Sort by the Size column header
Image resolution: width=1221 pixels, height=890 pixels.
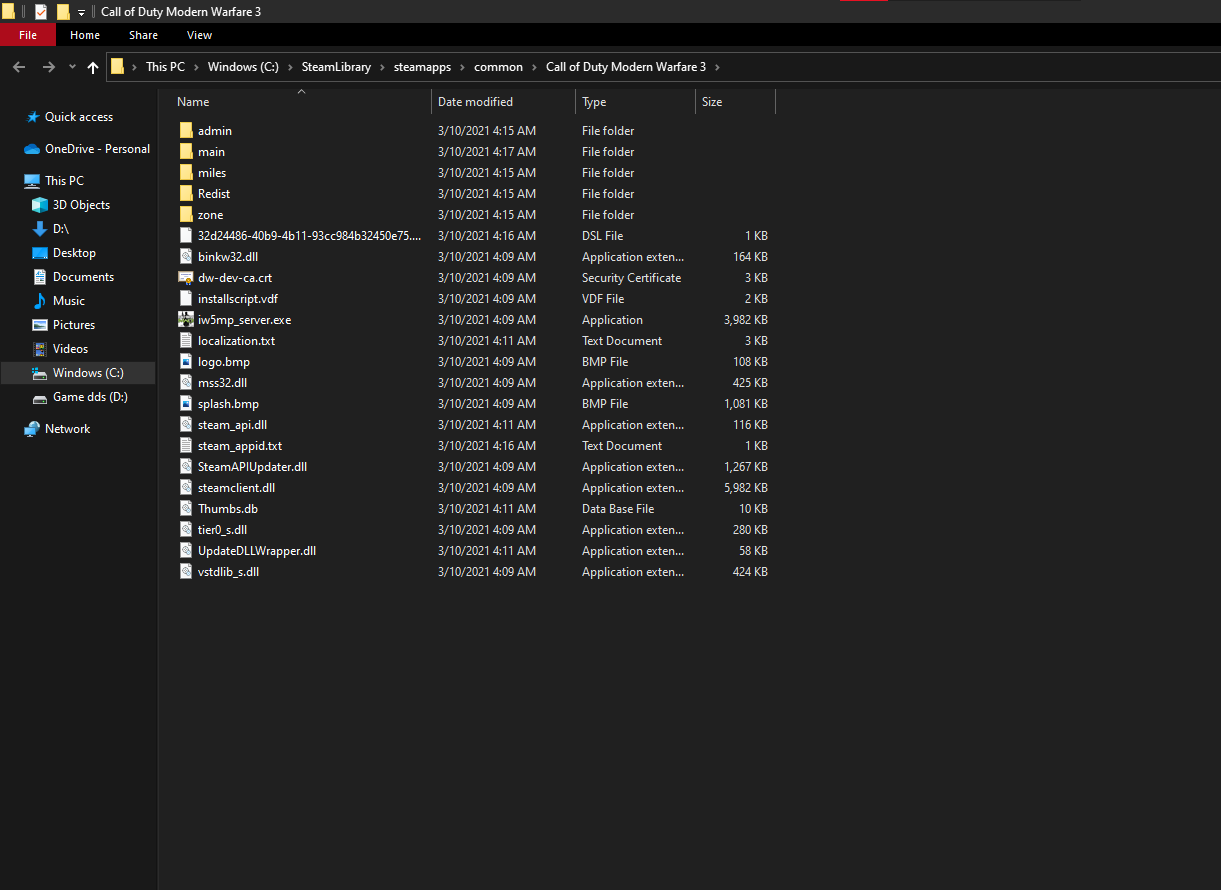736,102
